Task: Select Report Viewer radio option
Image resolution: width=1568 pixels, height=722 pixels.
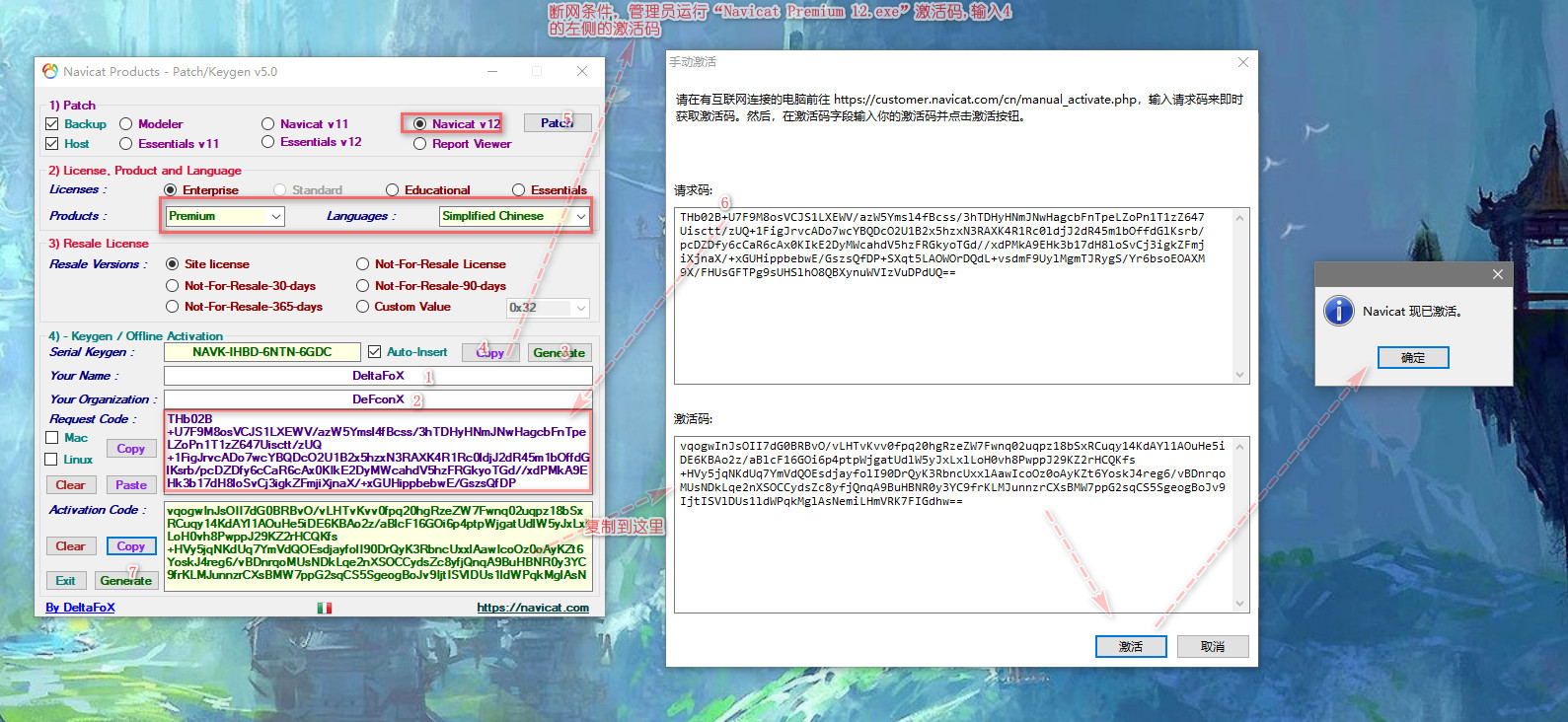Action: click(x=419, y=143)
